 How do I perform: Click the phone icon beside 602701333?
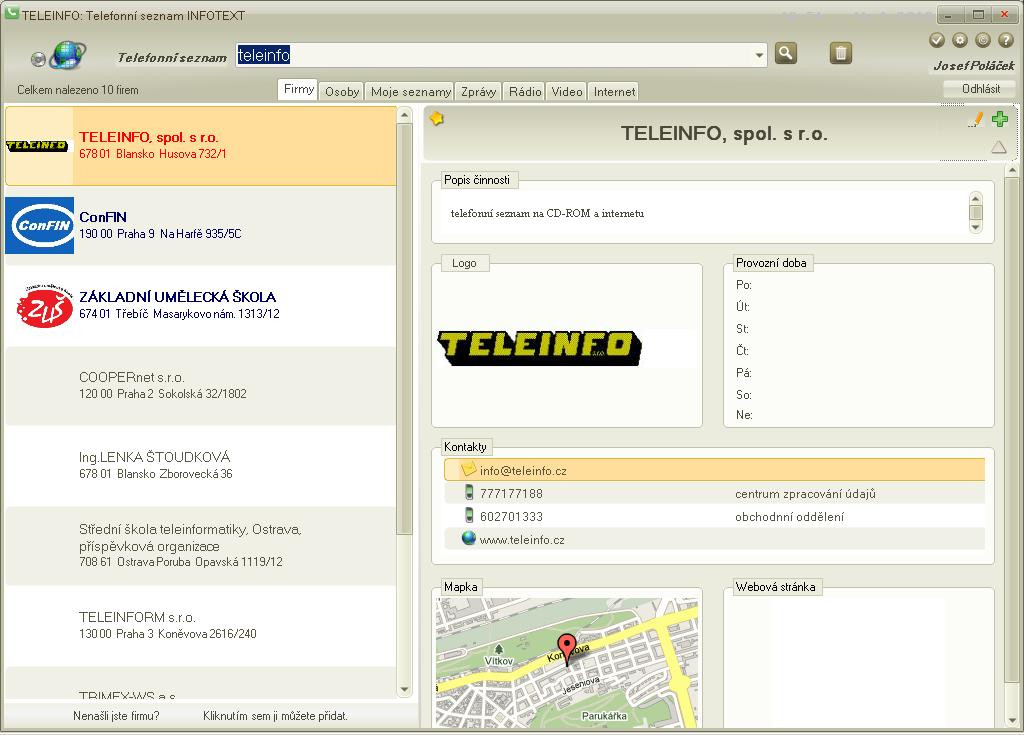click(x=469, y=515)
